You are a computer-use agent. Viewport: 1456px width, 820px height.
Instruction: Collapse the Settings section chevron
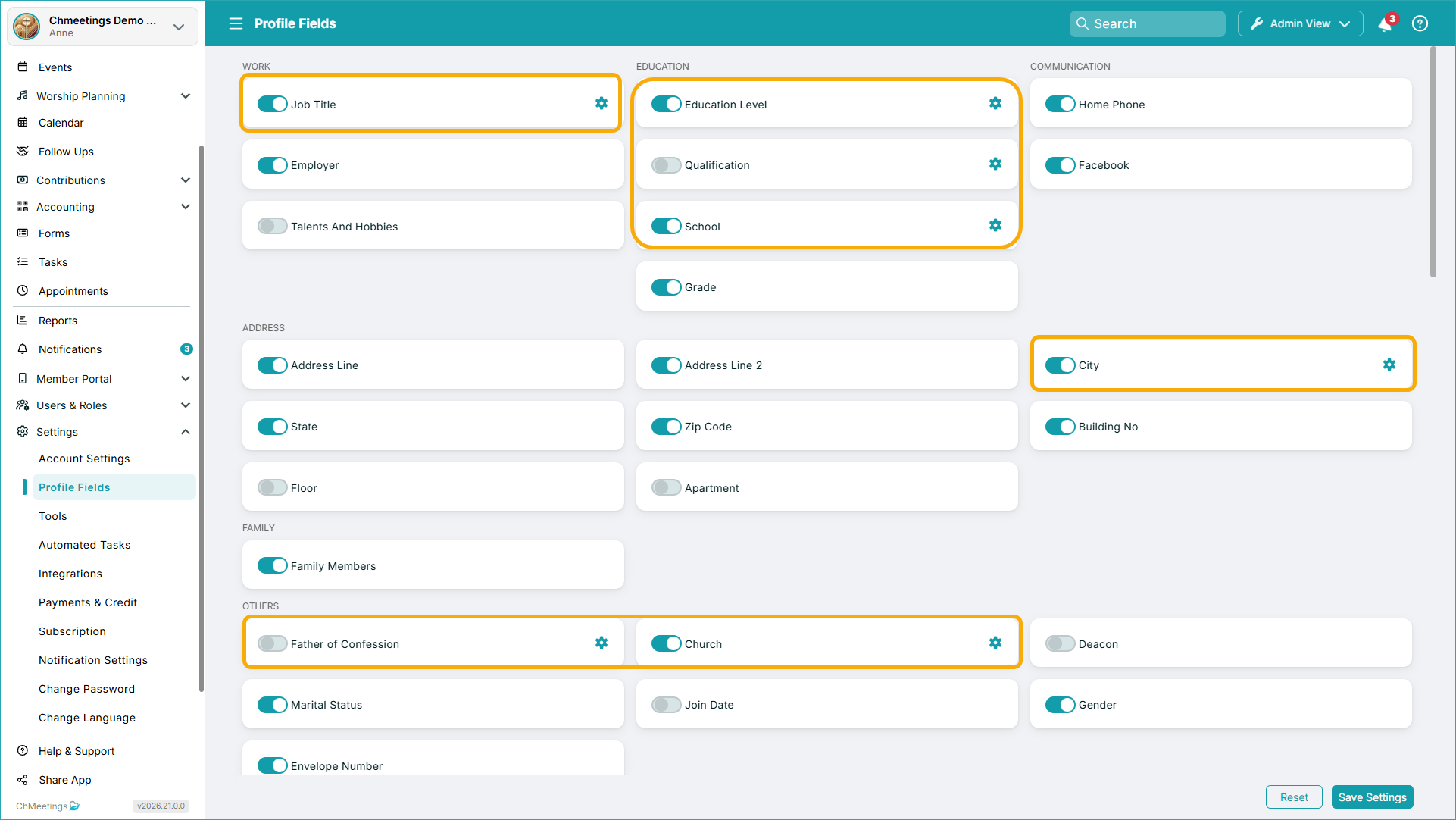click(x=186, y=431)
